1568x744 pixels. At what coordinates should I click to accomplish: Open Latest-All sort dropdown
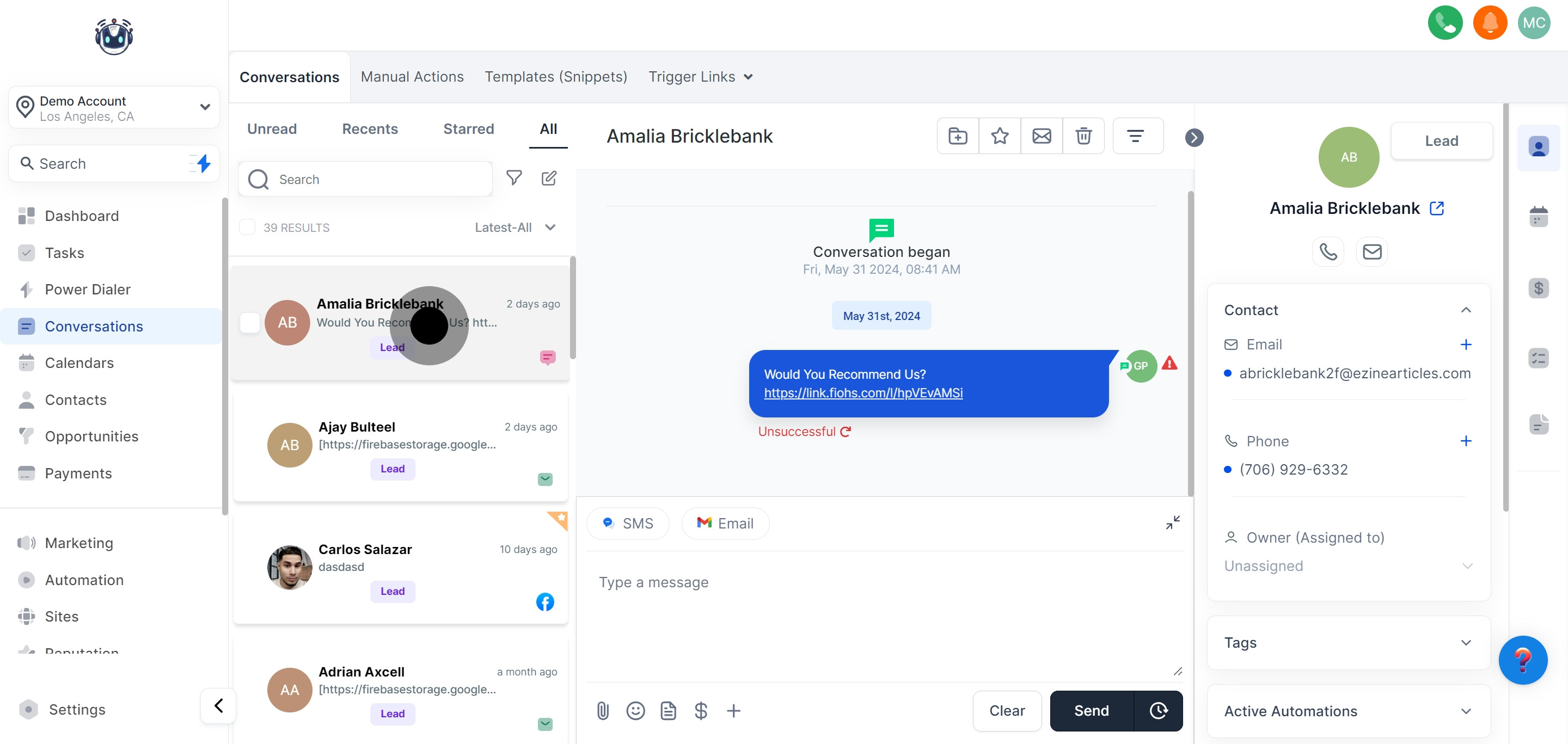[515, 227]
